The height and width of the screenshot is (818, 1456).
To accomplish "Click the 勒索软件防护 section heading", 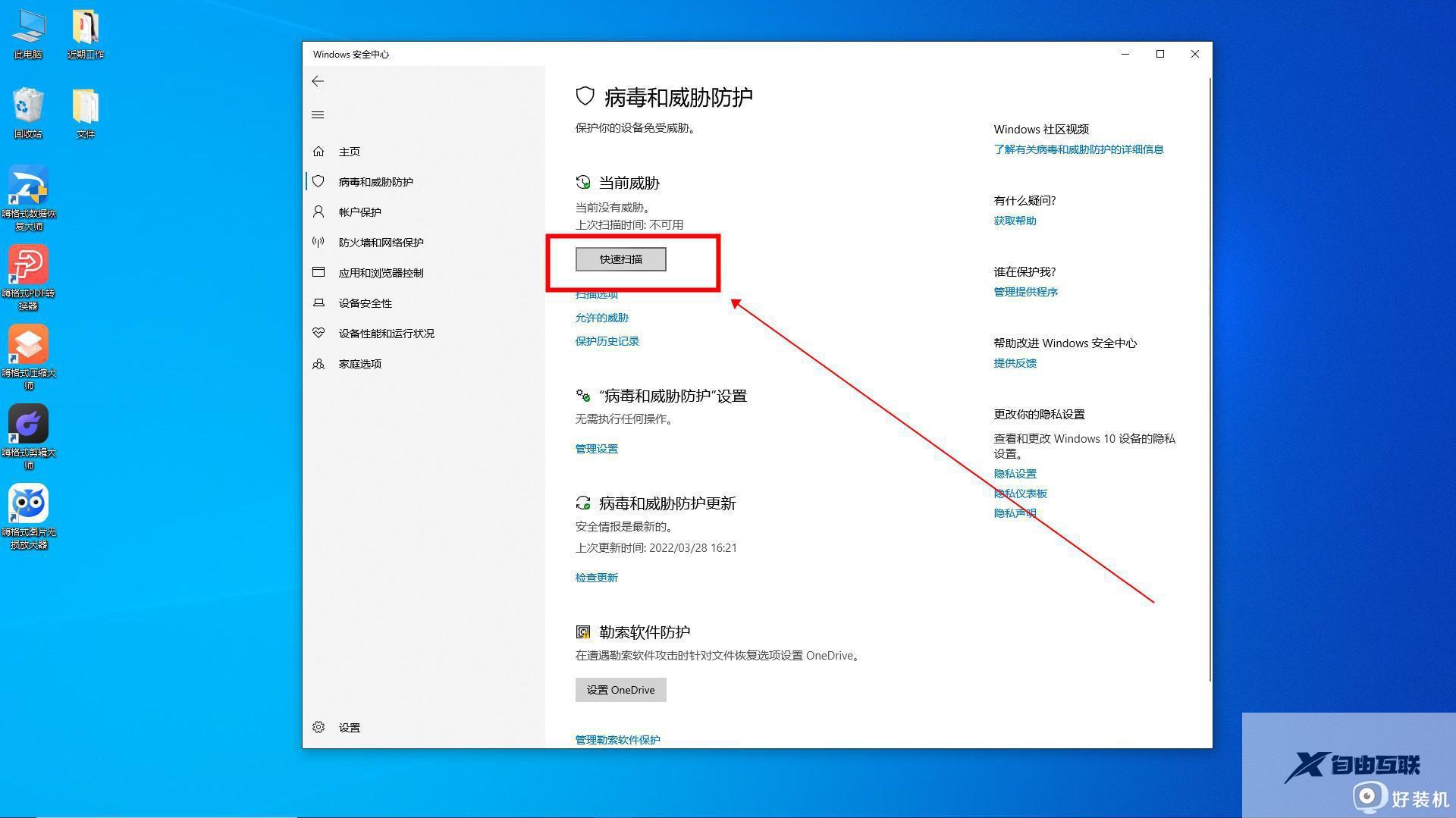I will [x=645, y=632].
